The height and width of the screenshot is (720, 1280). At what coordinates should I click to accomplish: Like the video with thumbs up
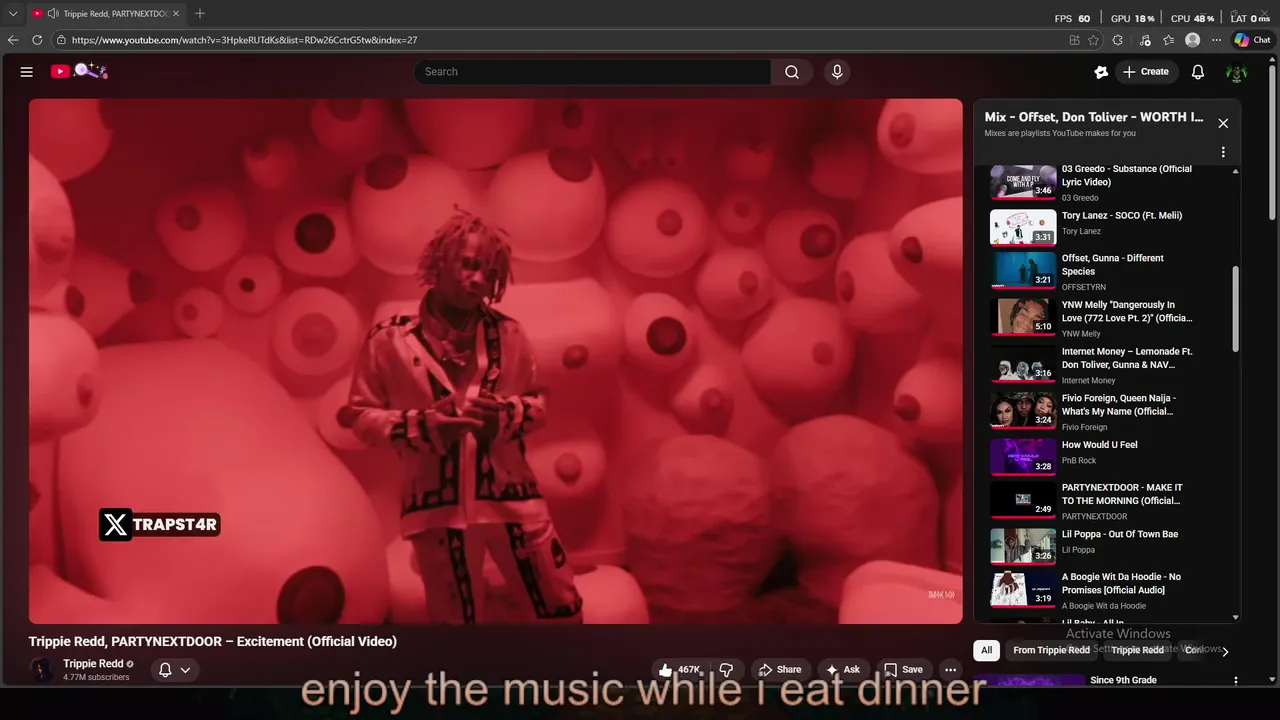679,670
